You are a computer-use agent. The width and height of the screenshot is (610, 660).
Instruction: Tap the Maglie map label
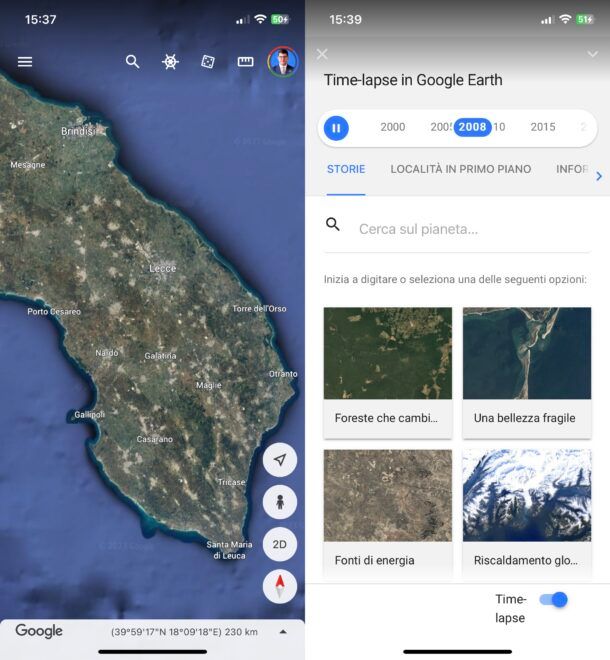coord(208,385)
